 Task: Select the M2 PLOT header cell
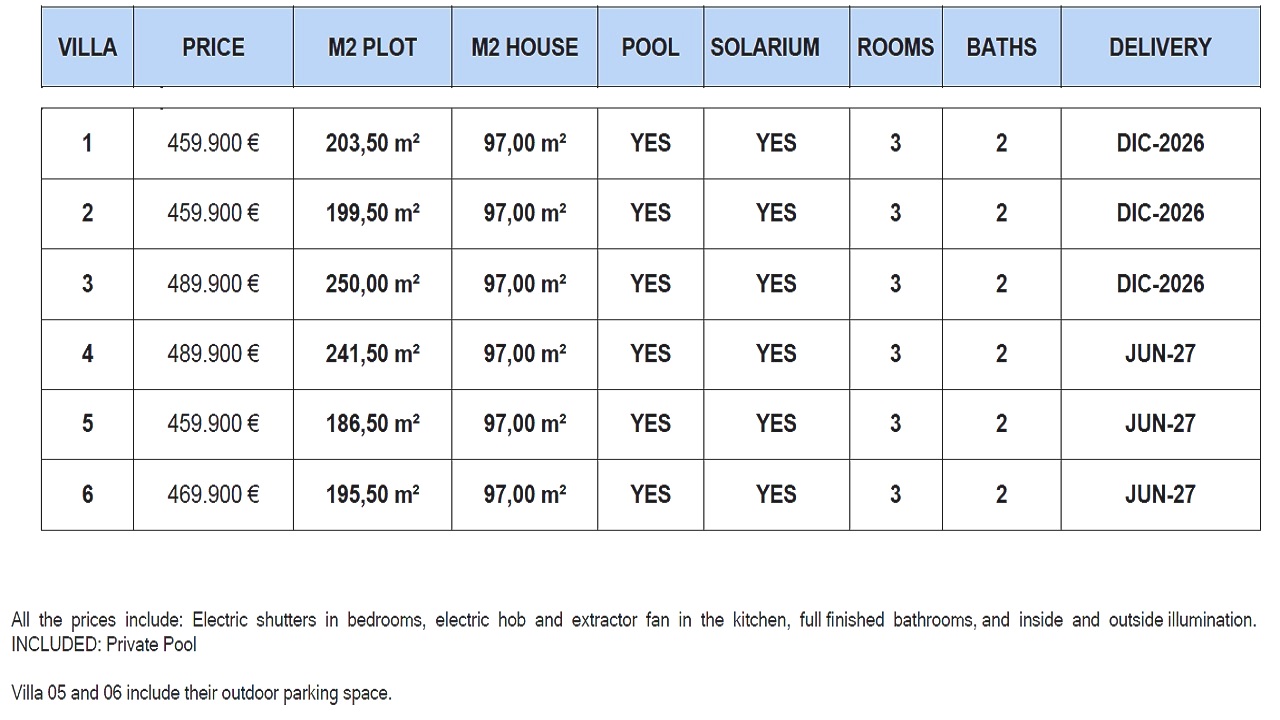coord(372,47)
